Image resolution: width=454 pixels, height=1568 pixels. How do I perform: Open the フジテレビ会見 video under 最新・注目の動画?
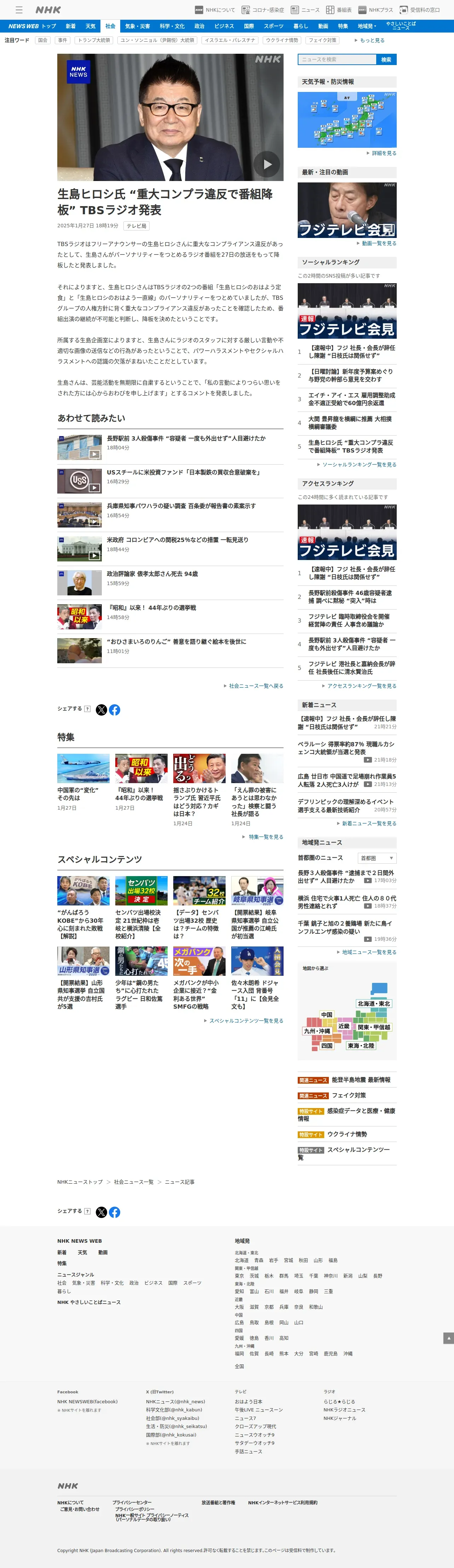pos(347,209)
